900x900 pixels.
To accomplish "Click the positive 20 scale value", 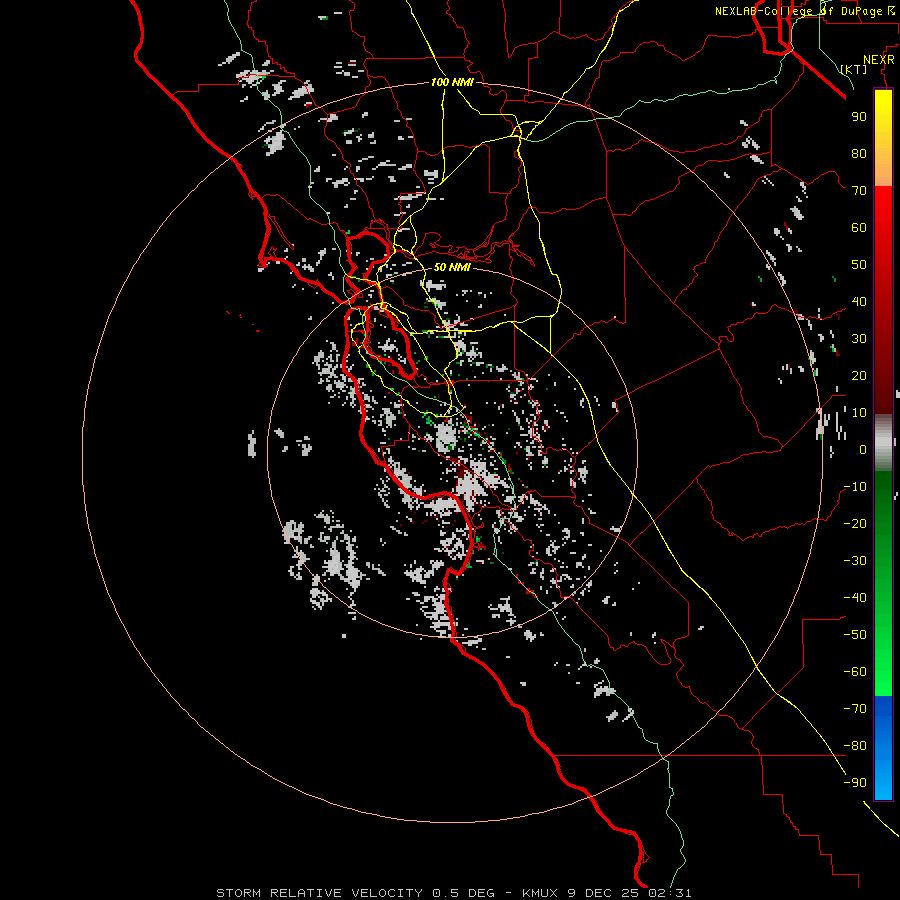I will [x=859, y=375].
